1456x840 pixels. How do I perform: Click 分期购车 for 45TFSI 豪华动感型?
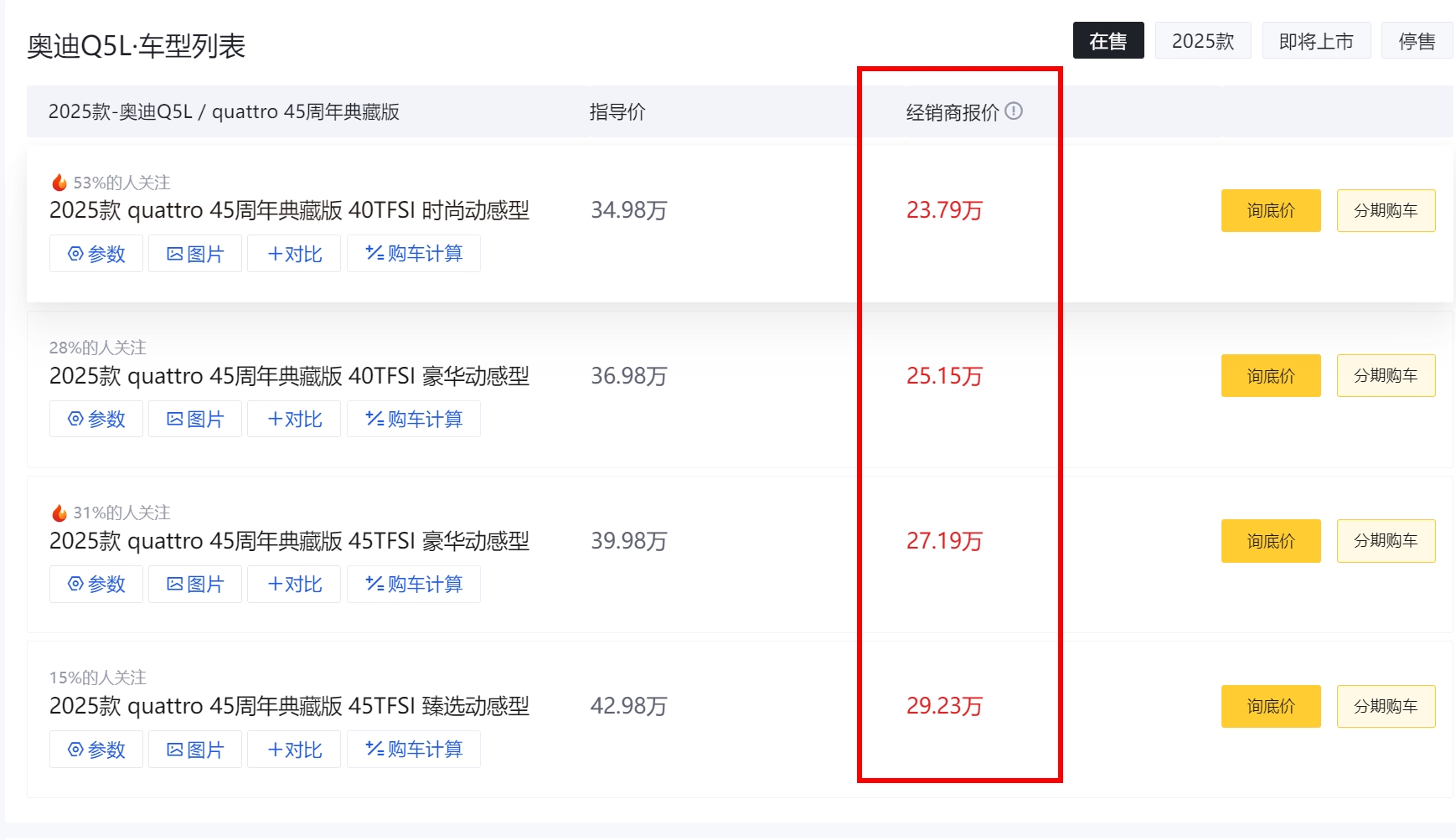(x=1386, y=541)
